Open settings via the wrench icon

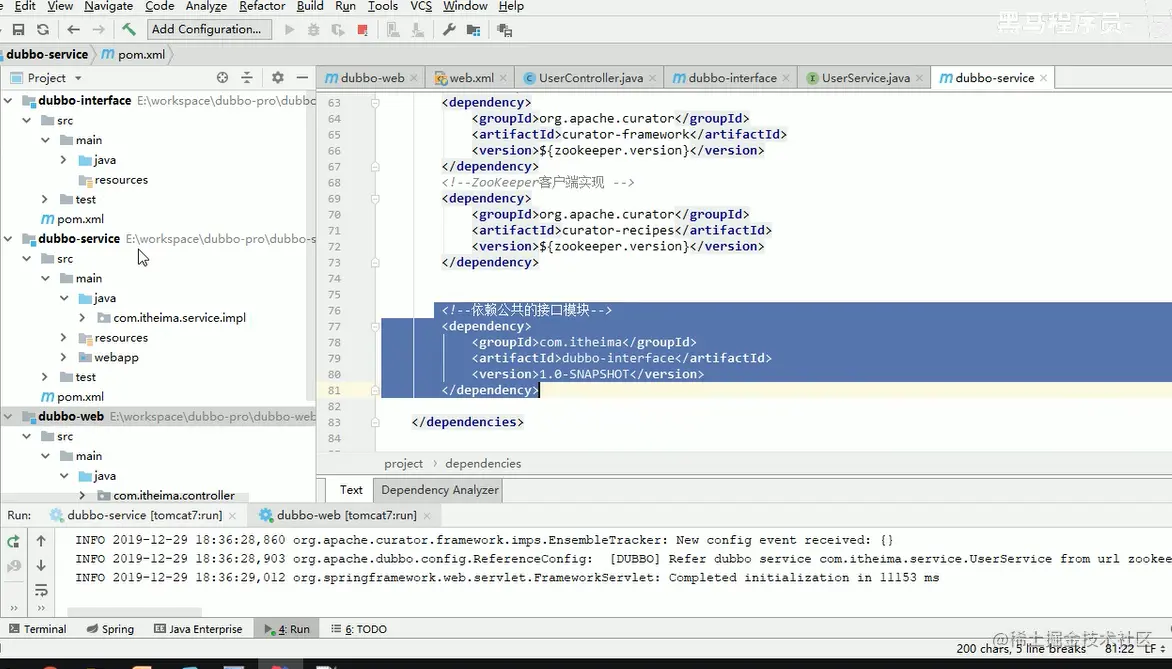pos(448,30)
